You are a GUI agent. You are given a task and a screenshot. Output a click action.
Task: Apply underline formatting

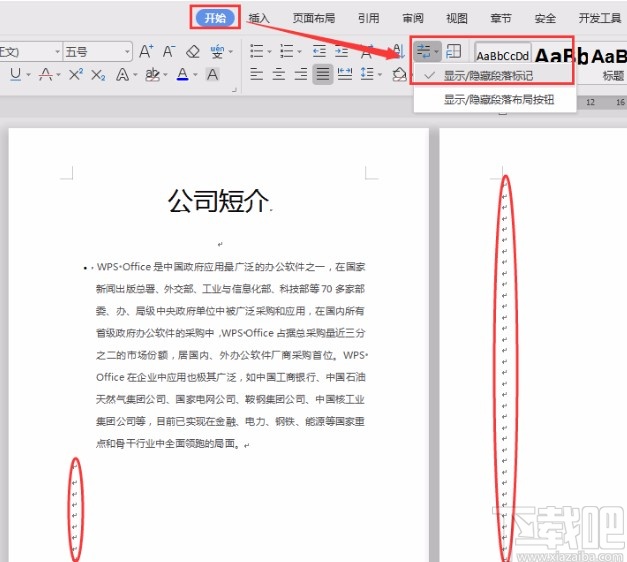click(x=15, y=74)
